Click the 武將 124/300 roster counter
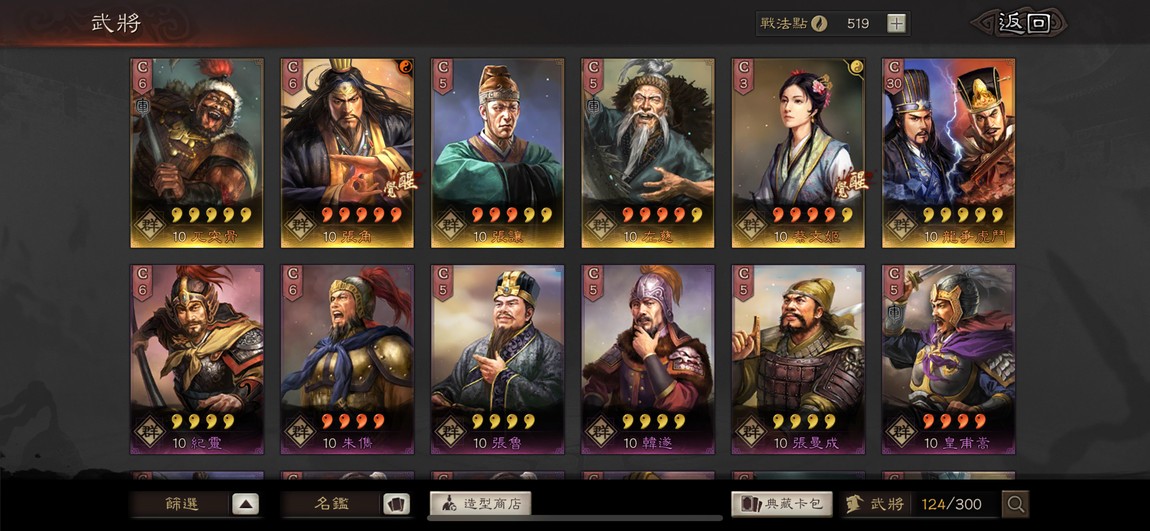Screen dimensions: 1150x531 coord(920,504)
